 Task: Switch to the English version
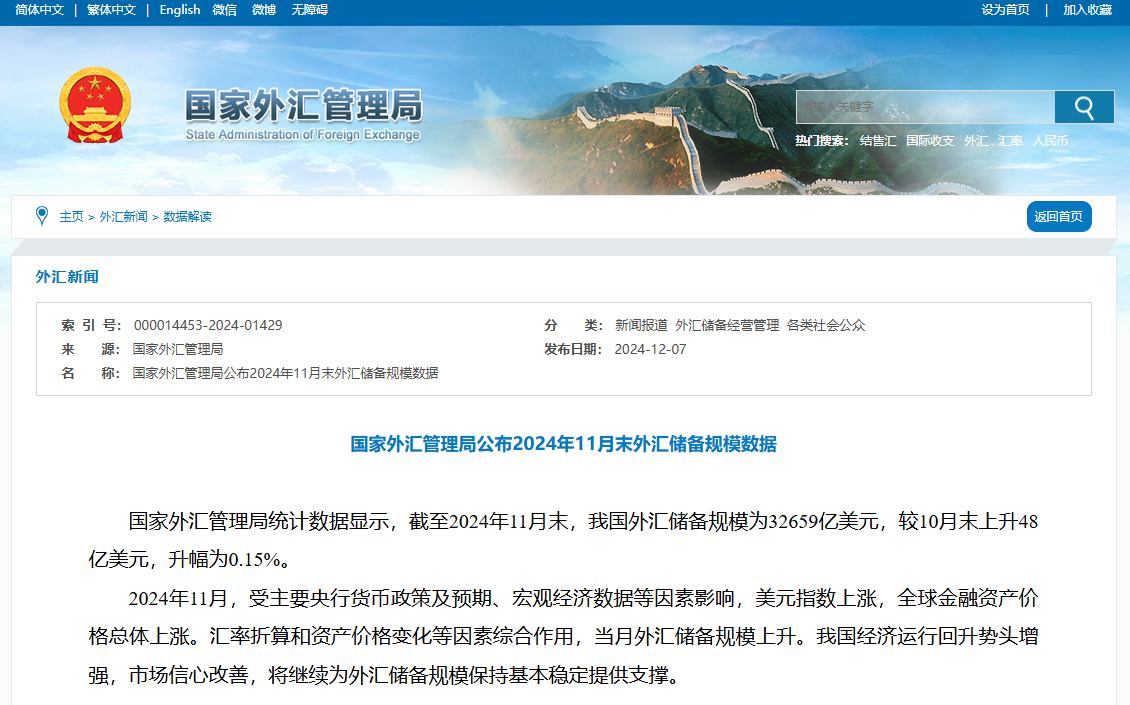179,9
